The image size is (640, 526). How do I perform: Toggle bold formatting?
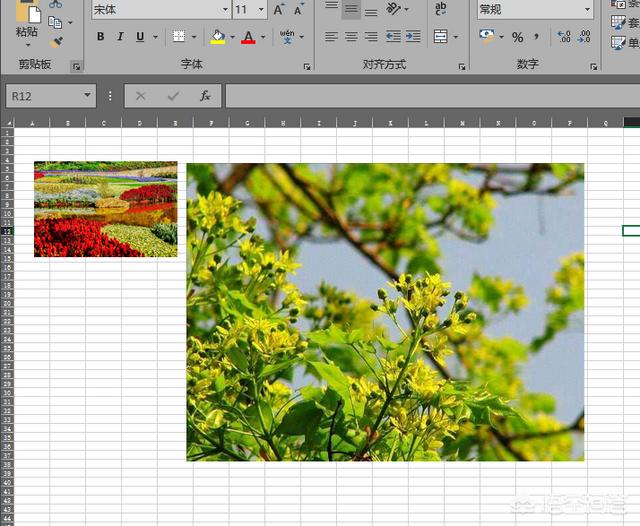tap(100, 37)
